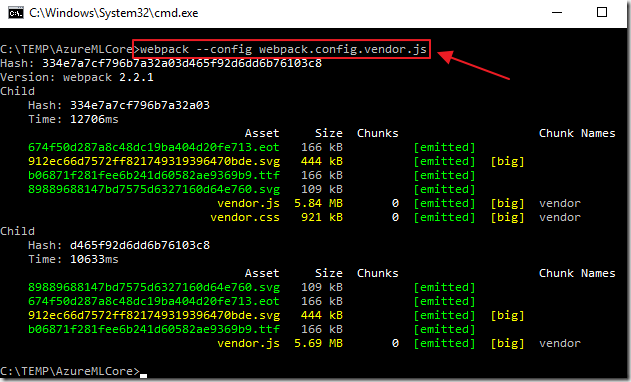631x382 pixels.
Task: Click vendor.js in the 5.69 MB row
Action: [248, 343]
